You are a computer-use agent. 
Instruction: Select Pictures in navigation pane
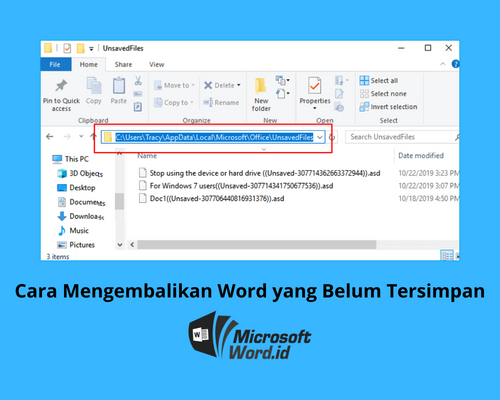76,245
